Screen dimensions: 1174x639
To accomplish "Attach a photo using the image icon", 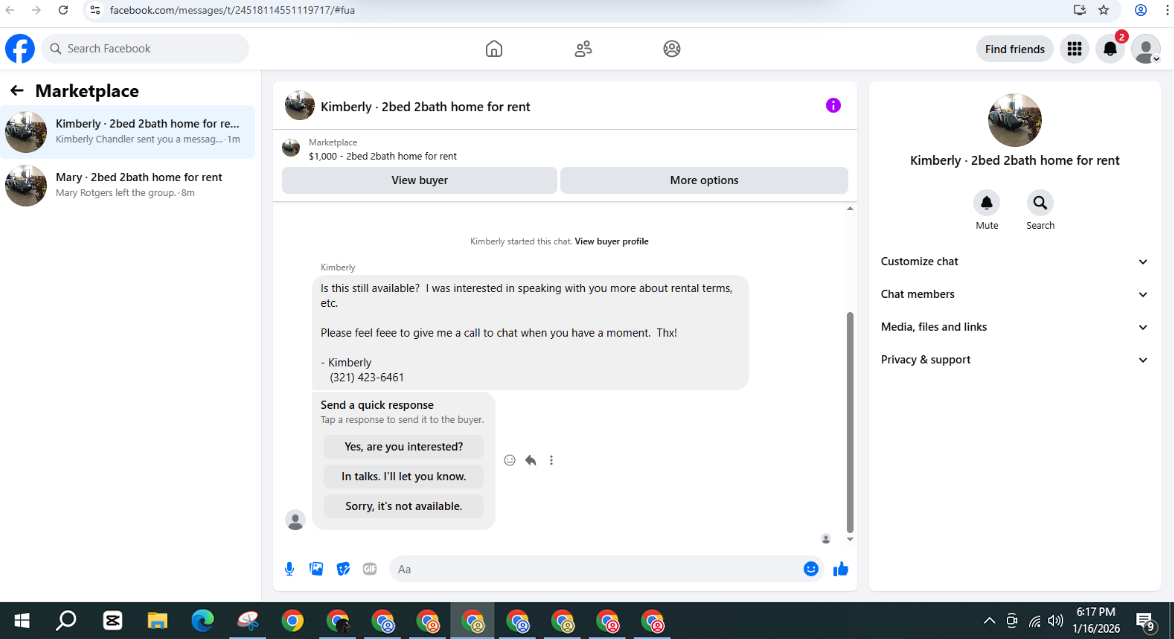I will click(317, 569).
